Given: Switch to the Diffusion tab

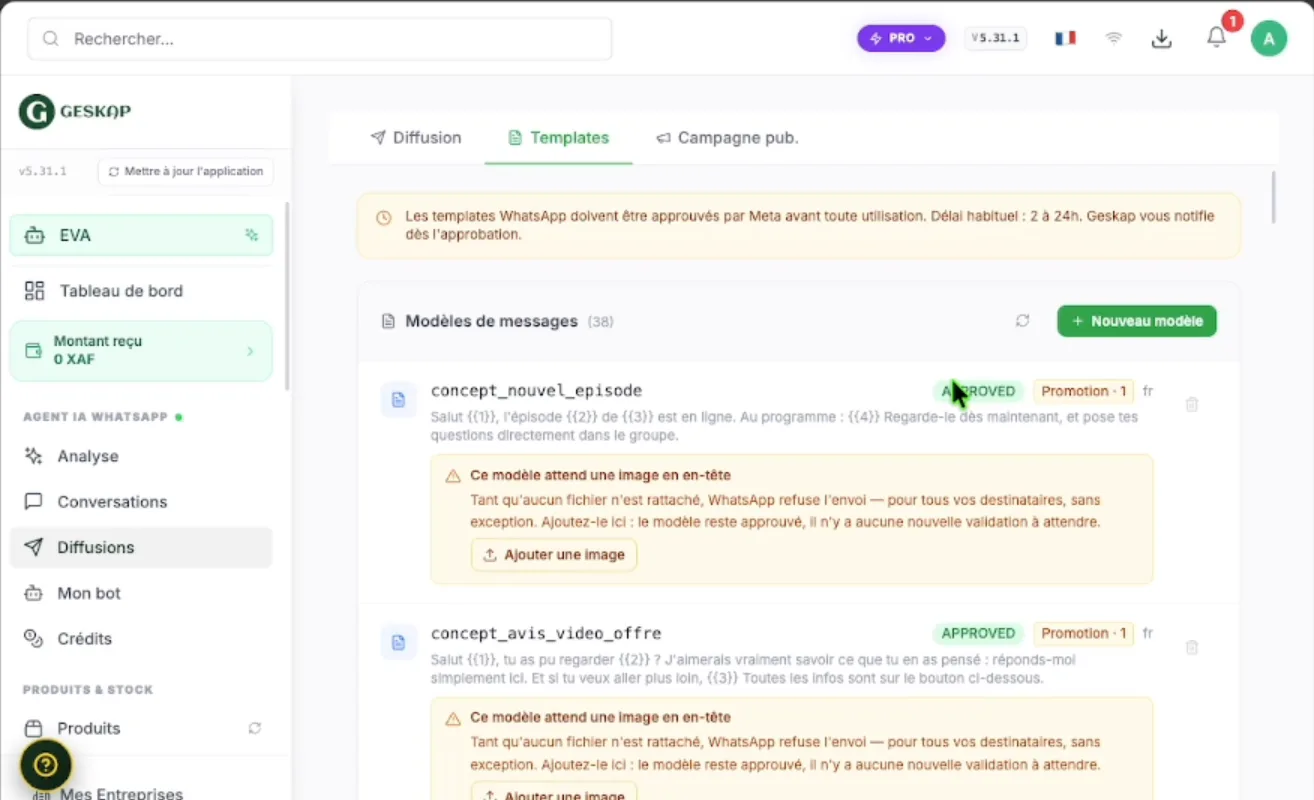Looking at the screenshot, I should 415,138.
